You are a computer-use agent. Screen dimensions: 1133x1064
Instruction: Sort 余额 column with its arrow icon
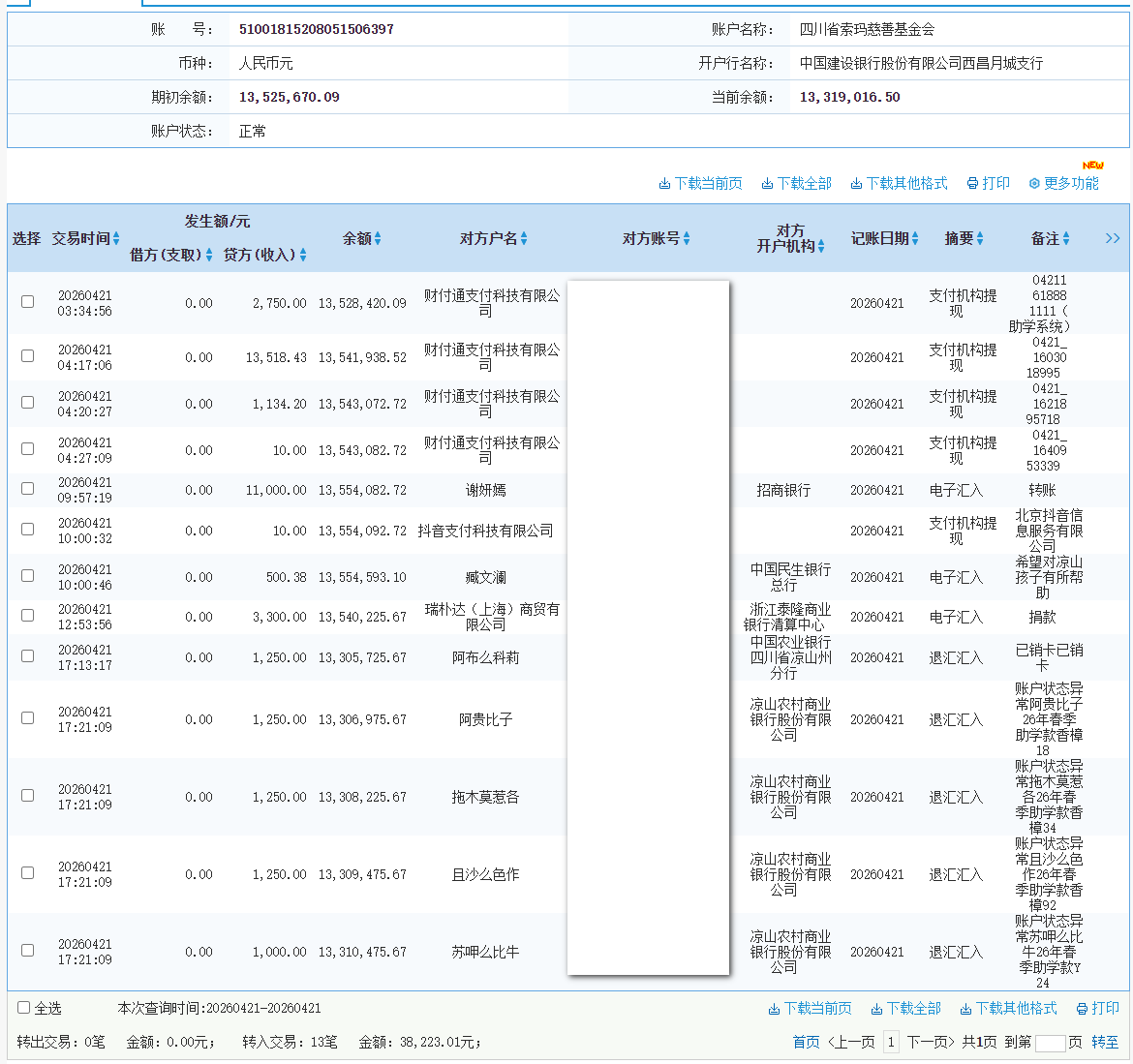[x=378, y=239]
